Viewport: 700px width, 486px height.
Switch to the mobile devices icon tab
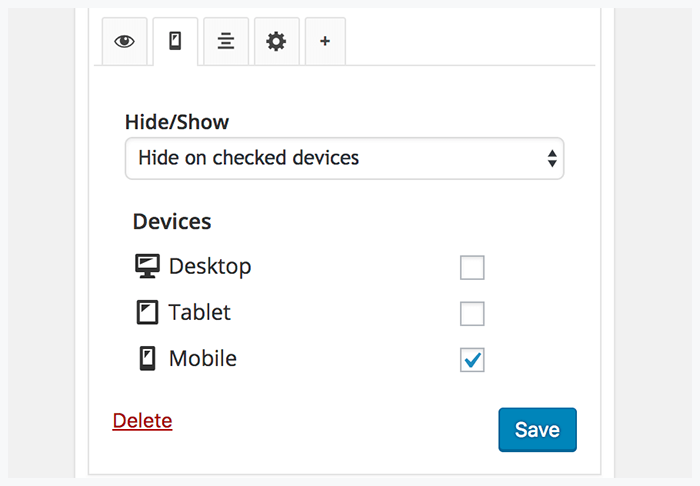pyautogui.click(x=175, y=42)
